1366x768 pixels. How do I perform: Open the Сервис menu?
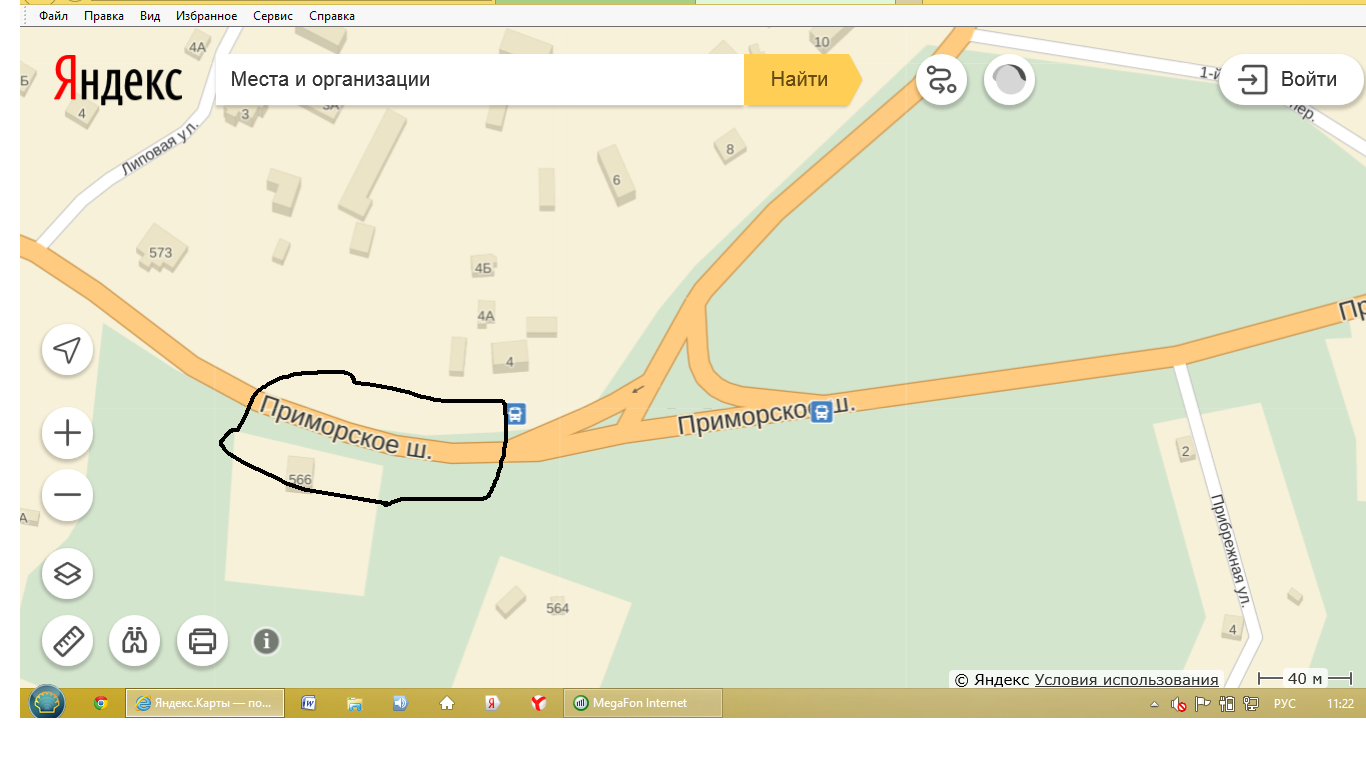[273, 16]
